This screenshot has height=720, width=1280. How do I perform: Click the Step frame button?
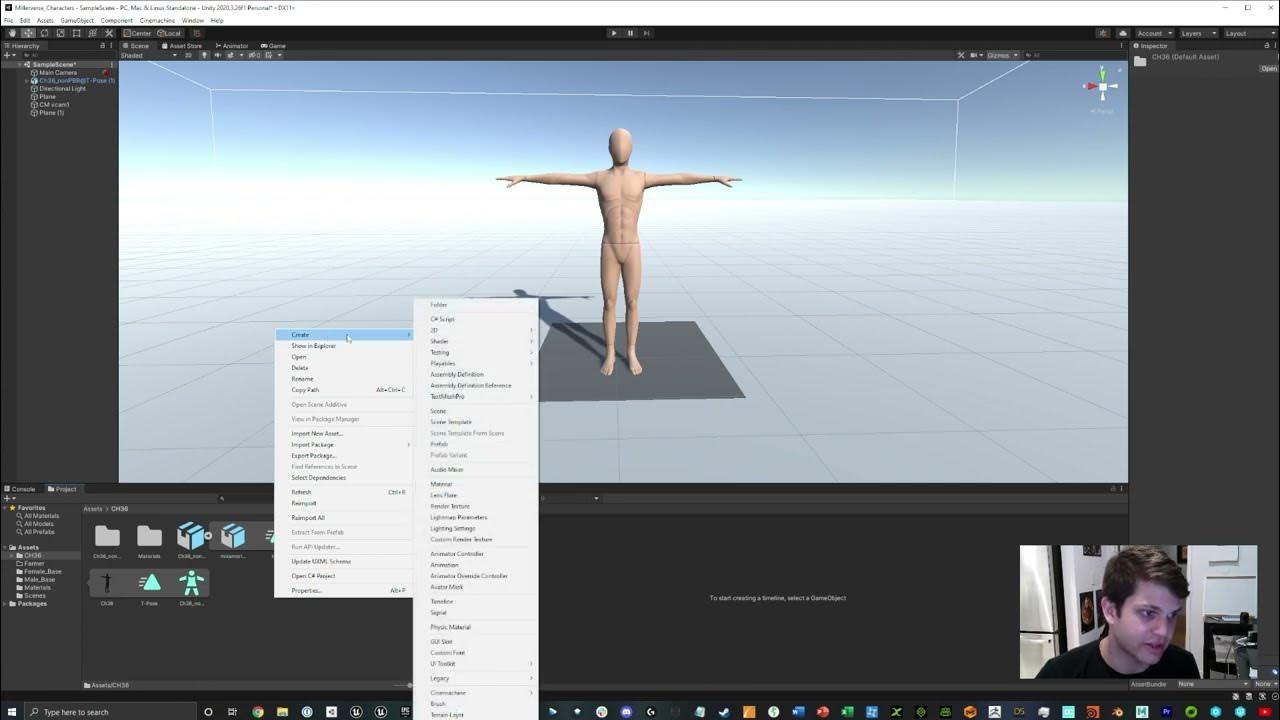[646, 33]
